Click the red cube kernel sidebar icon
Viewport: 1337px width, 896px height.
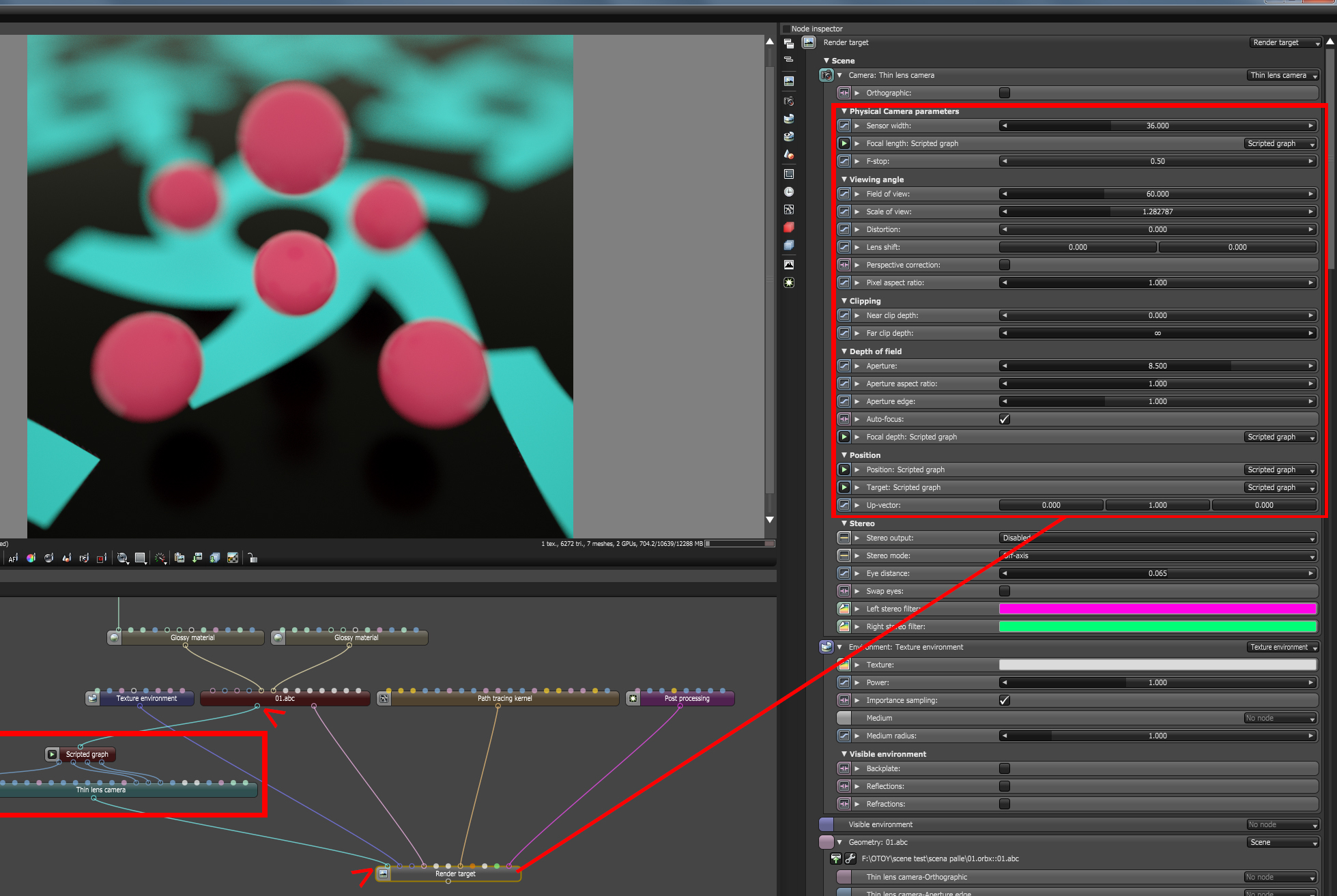pos(789,227)
